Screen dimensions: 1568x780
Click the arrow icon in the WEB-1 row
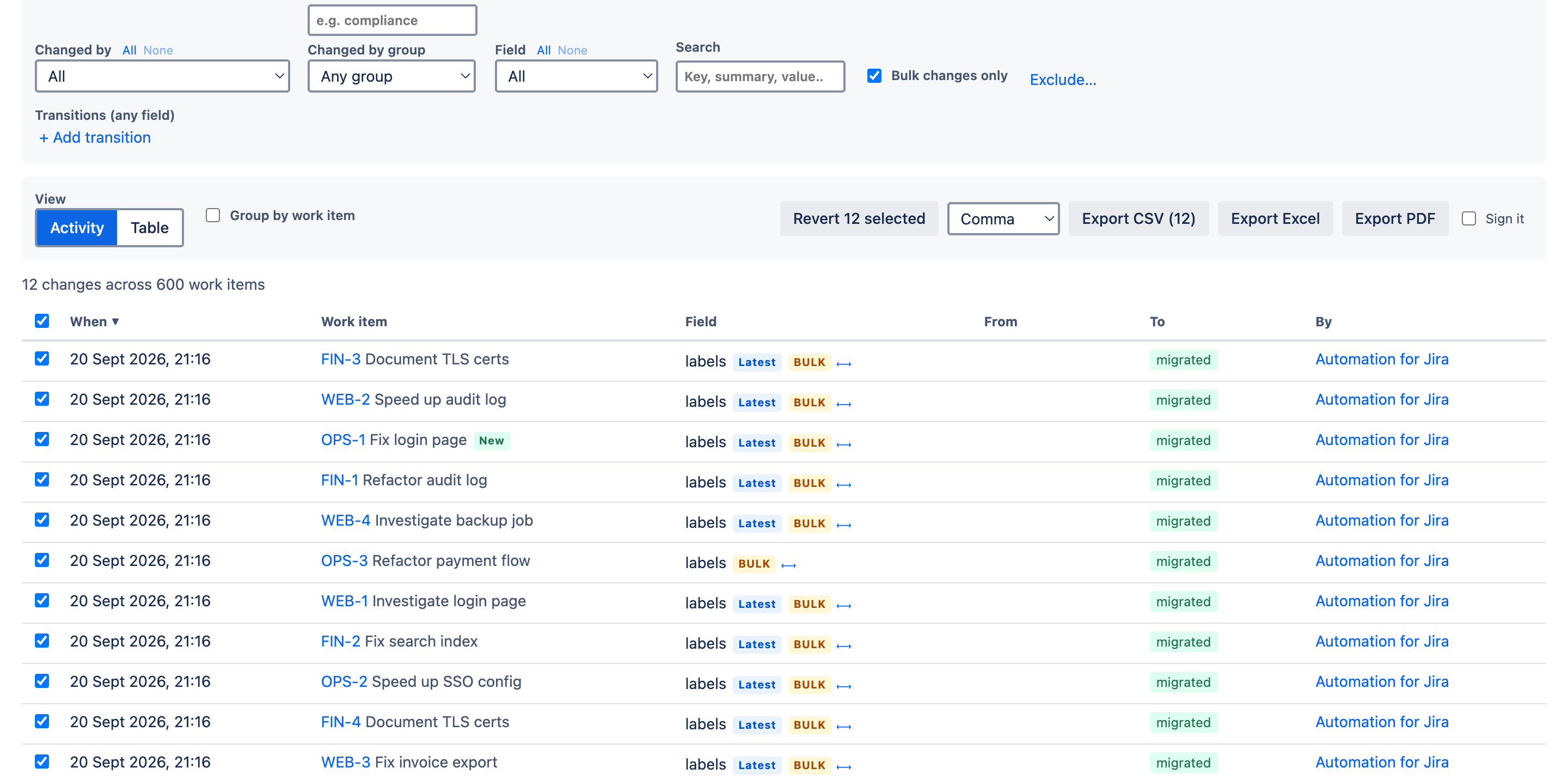pos(844,605)
